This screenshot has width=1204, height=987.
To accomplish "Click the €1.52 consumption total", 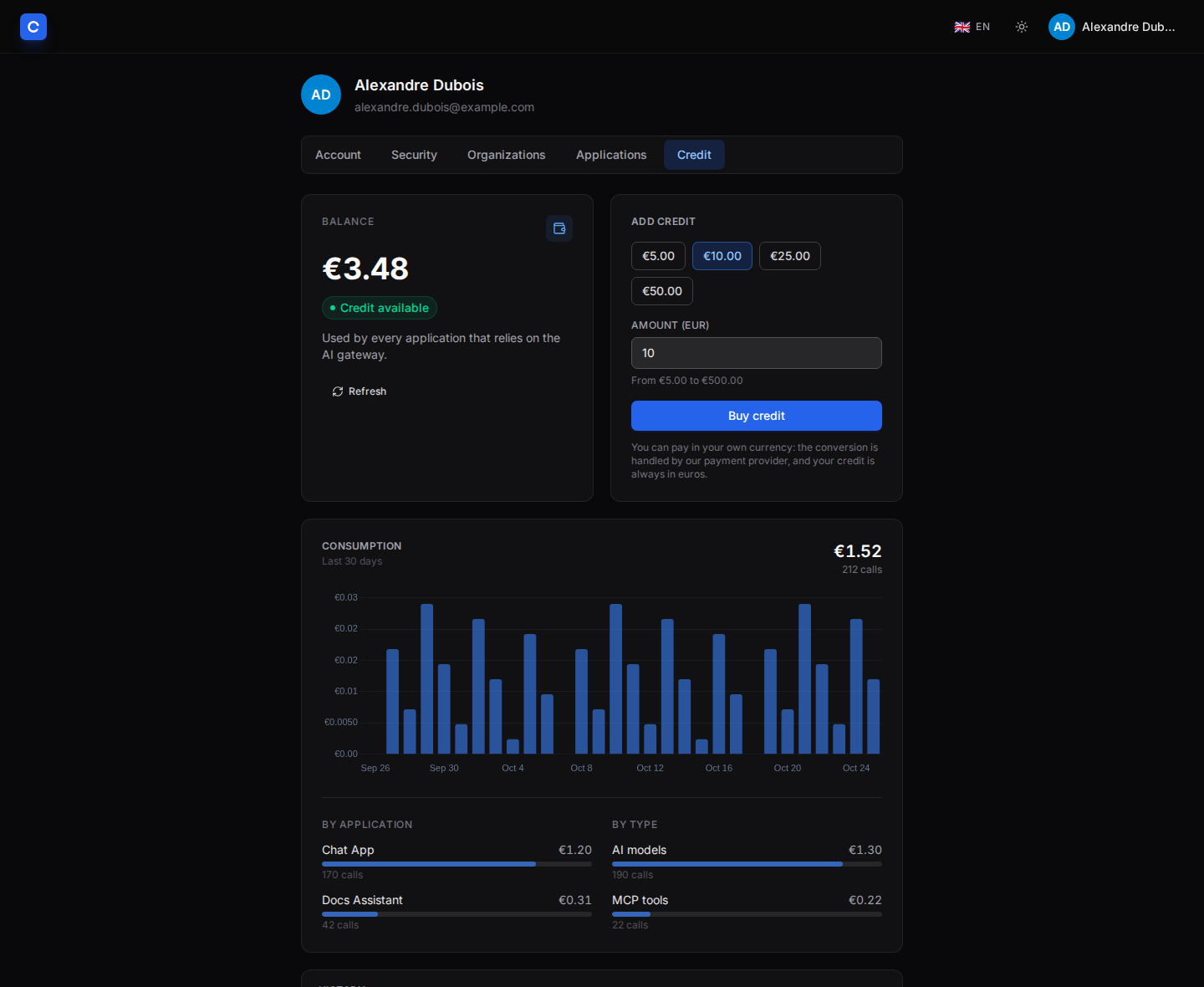I will pyautogui.click(x=858, y=551).
